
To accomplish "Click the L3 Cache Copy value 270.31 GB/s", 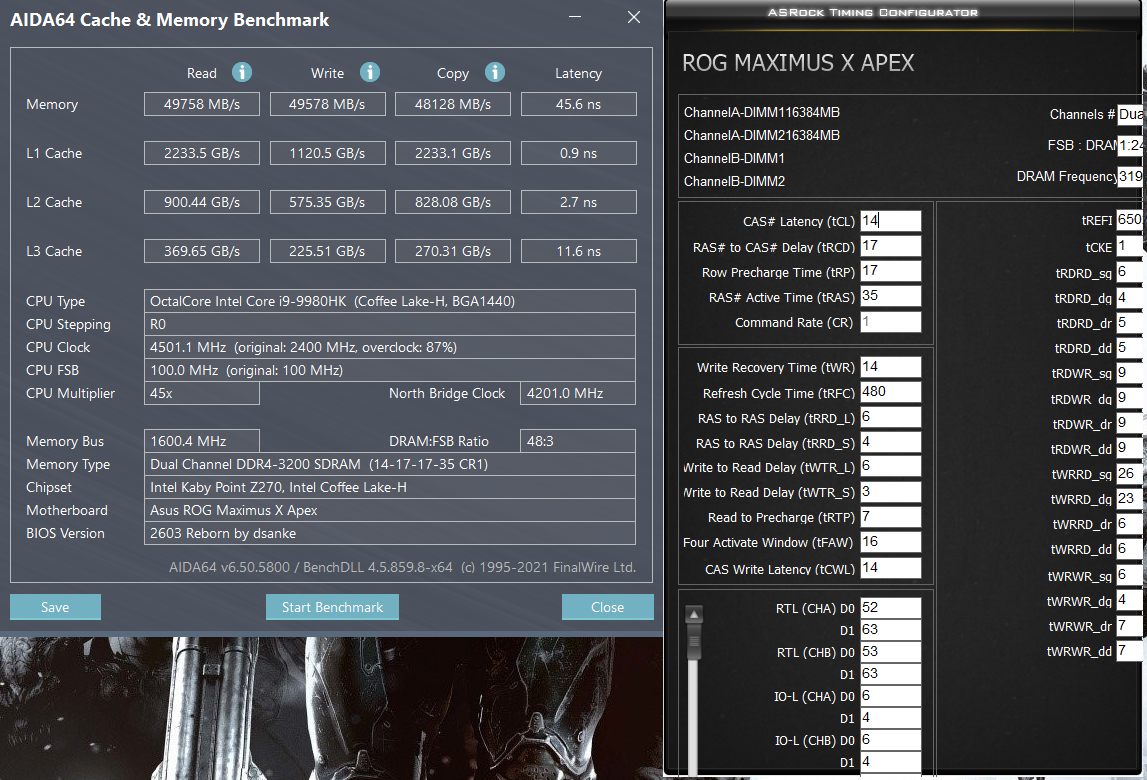I will click(453, 251).
